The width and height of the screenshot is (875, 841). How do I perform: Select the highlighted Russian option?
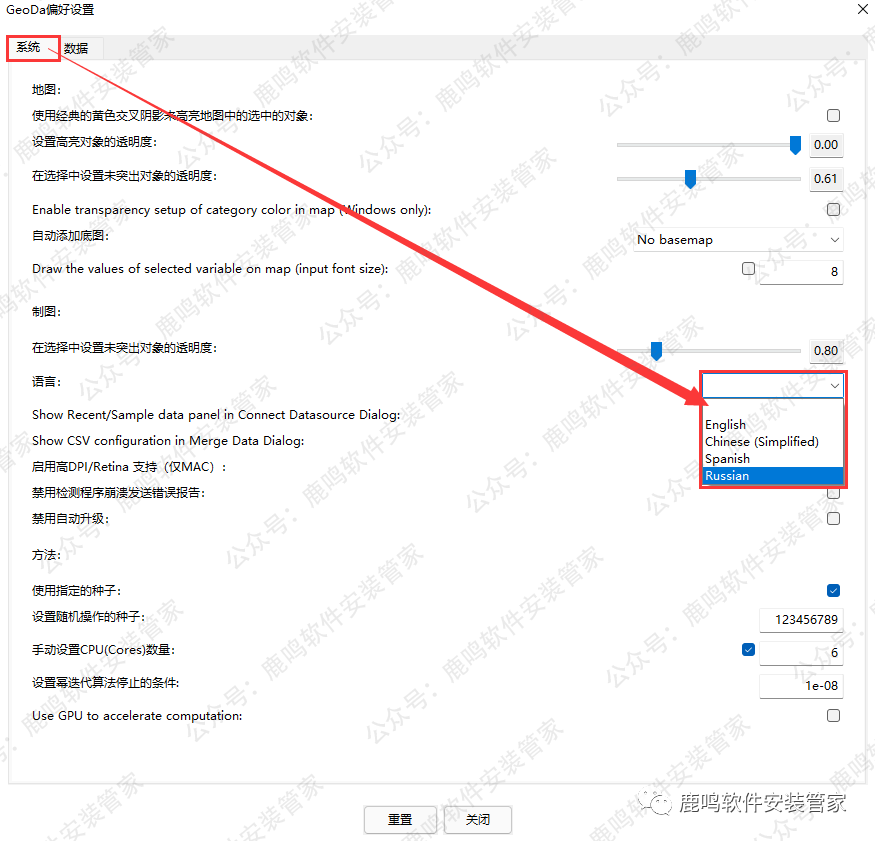(x=727, y=476)
